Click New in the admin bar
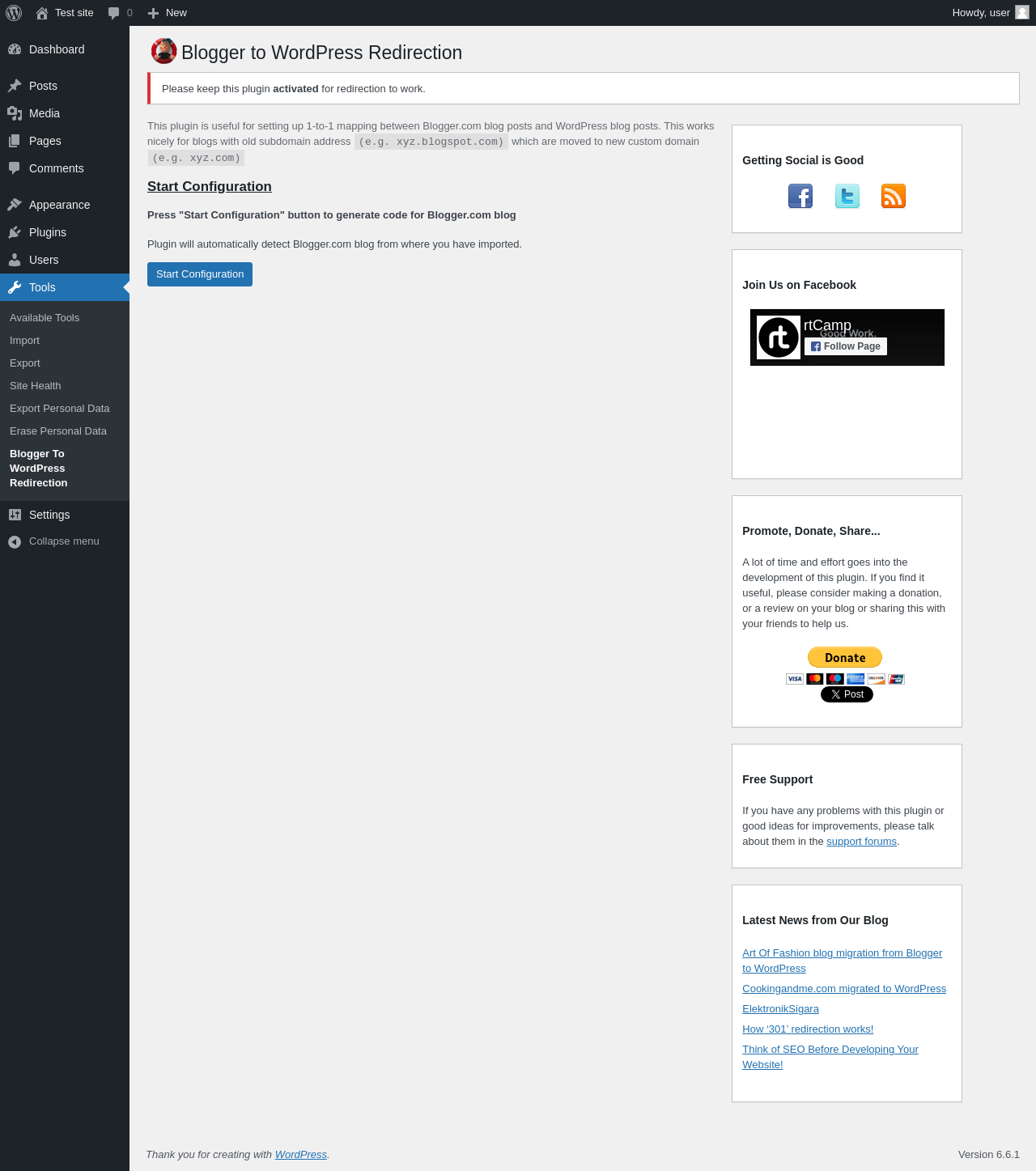The image size is (1036, 1171). [176, 13]
